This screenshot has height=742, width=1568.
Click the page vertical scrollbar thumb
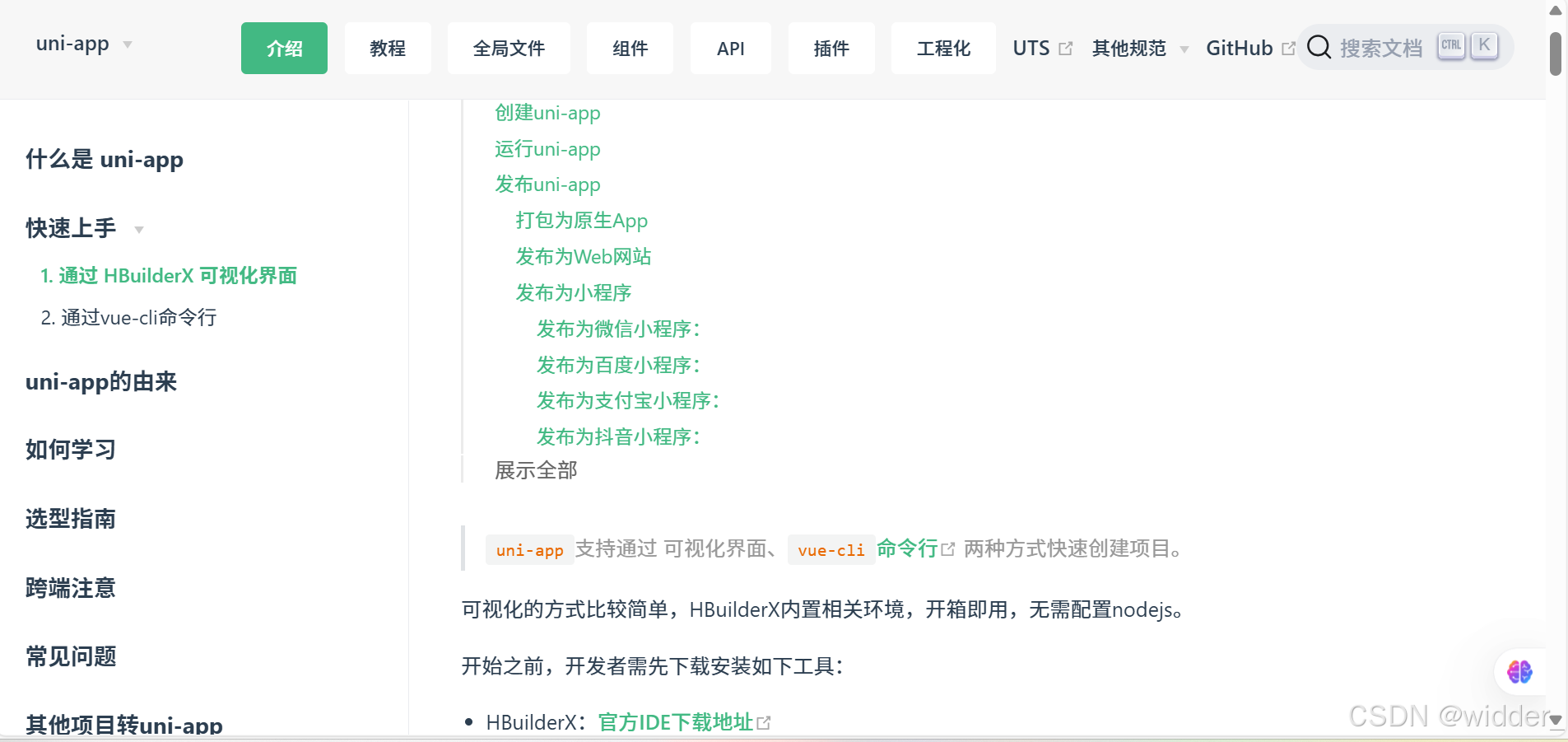click(1556, 54)
